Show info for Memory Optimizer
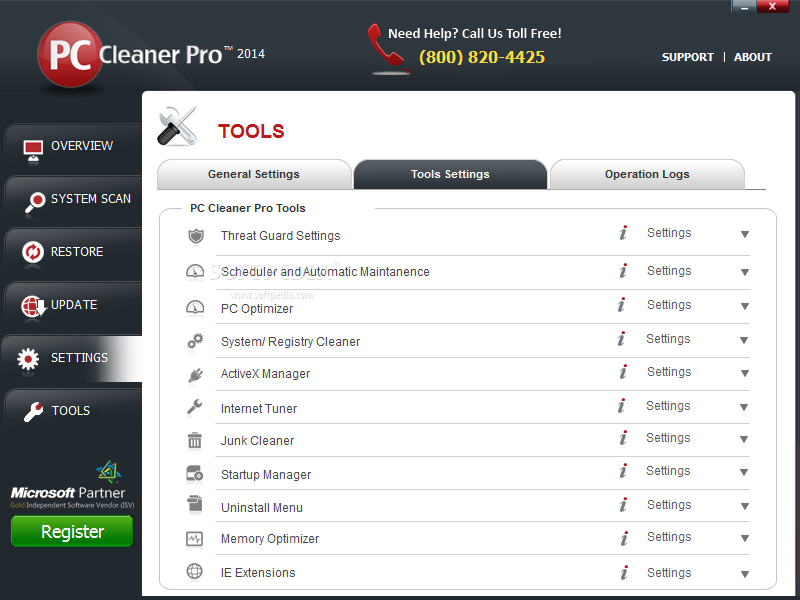This screenshot has width=800, height=600. coord(624,538)
